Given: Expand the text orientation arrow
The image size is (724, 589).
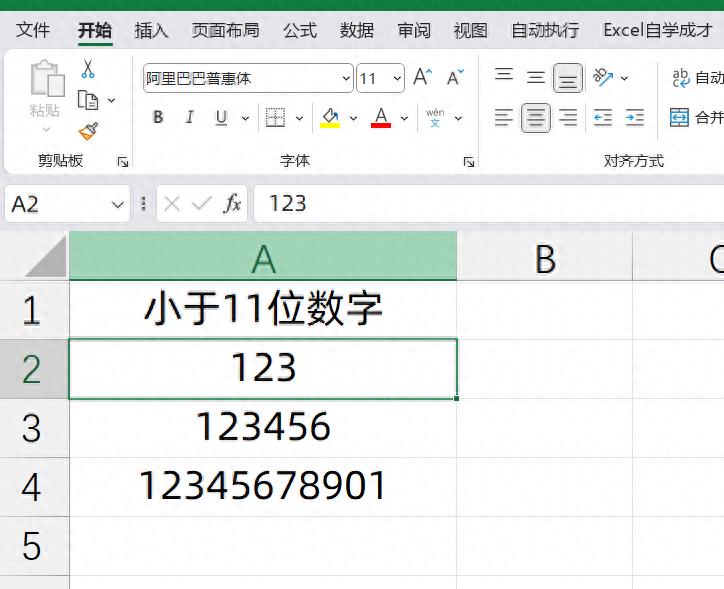Looking at the screenshot, I should tap(624, 78).
